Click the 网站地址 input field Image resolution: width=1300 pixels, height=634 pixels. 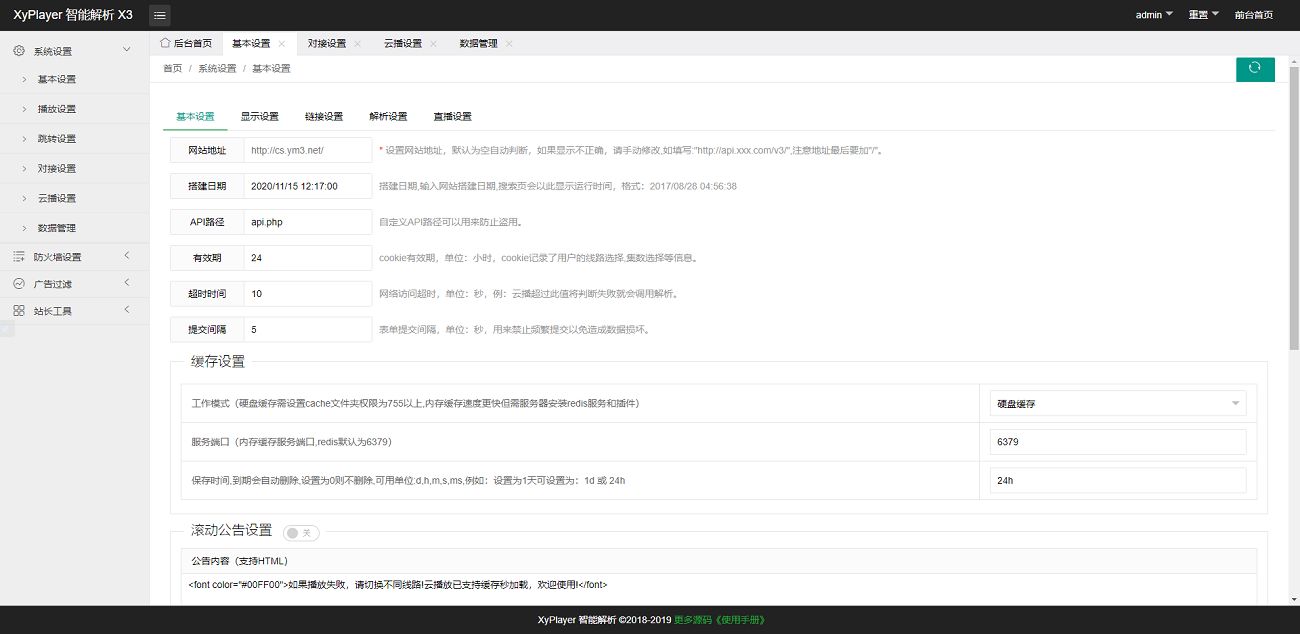pyautogui.click(x=307, y=150)
